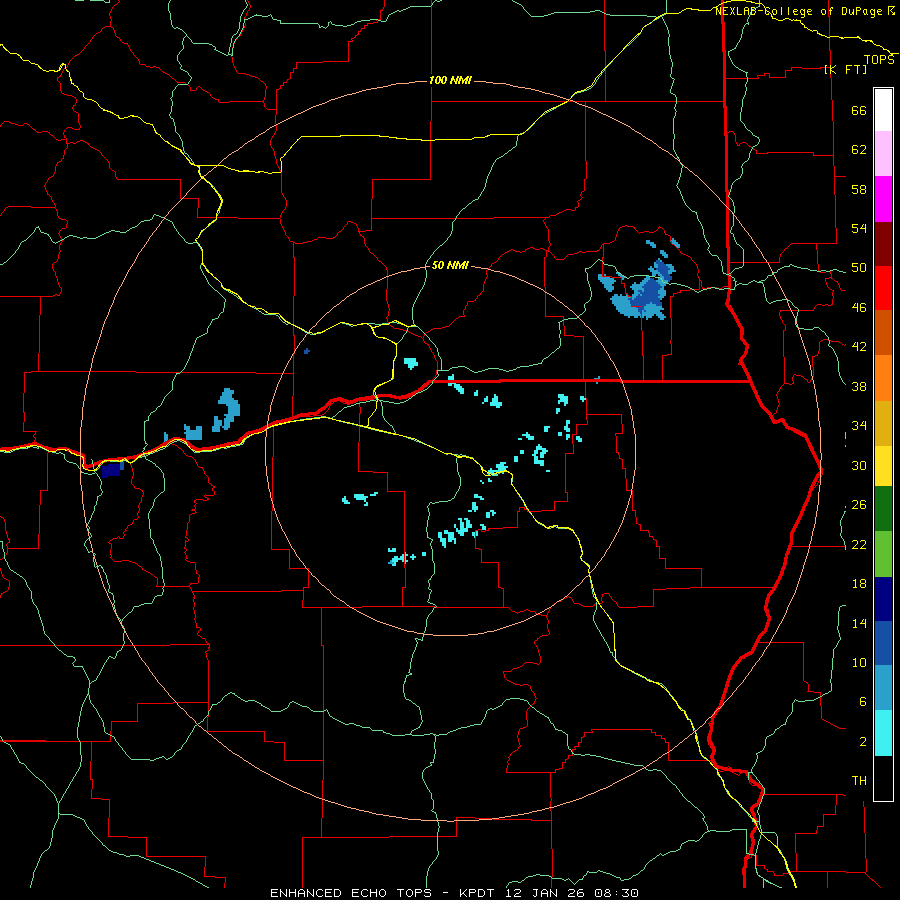Click the gold legend color block
The height and width of the screenshot is (900, 900).
[883, 424]
